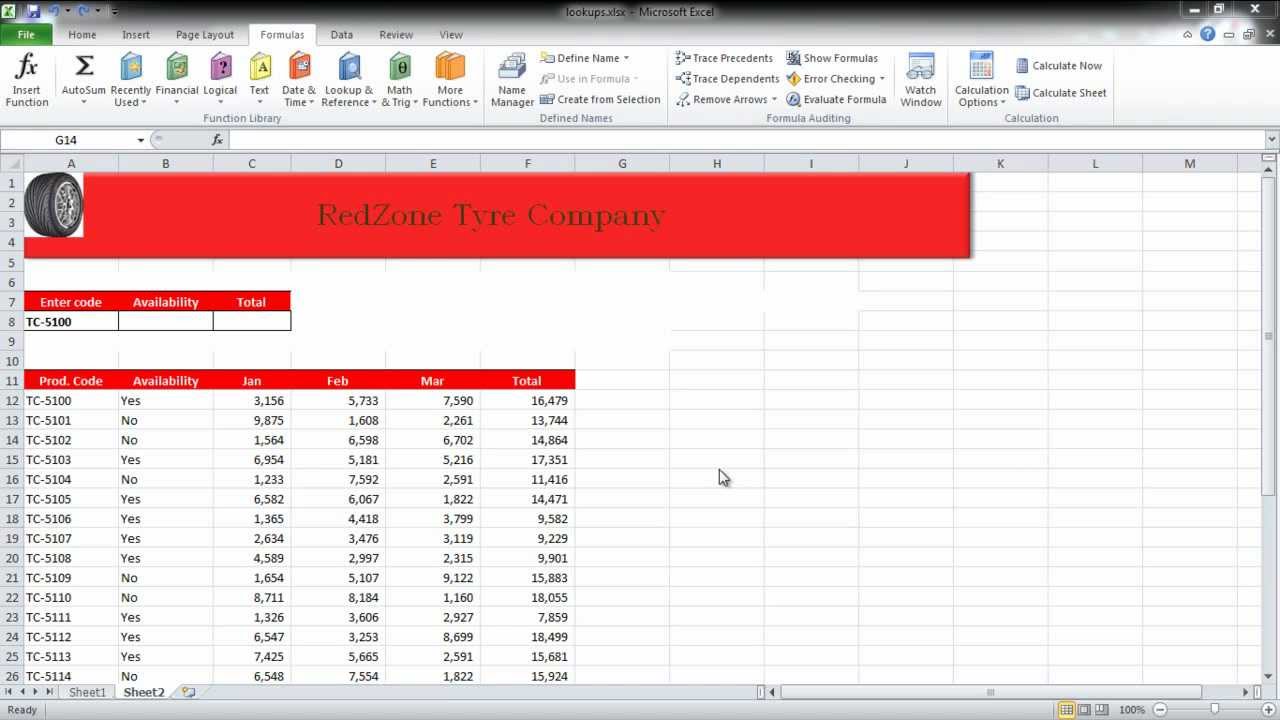This screenshot has height=720, width=1280.
Task: Select the Availability input cell B8
Action: [166, 322]
